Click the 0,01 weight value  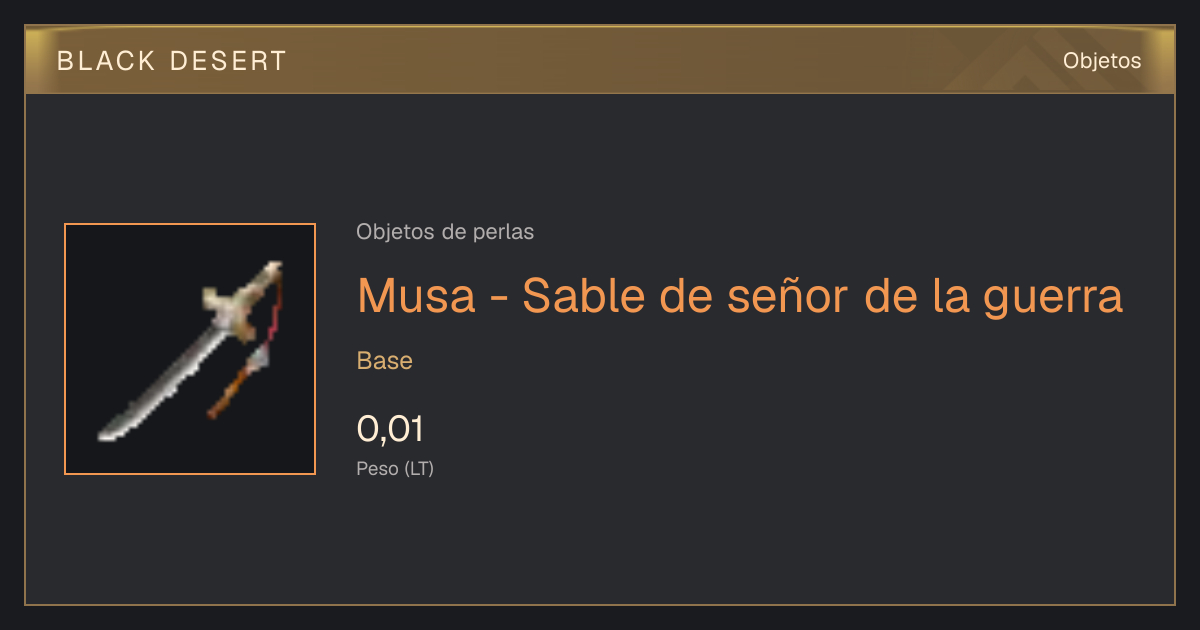click(390, 429)
